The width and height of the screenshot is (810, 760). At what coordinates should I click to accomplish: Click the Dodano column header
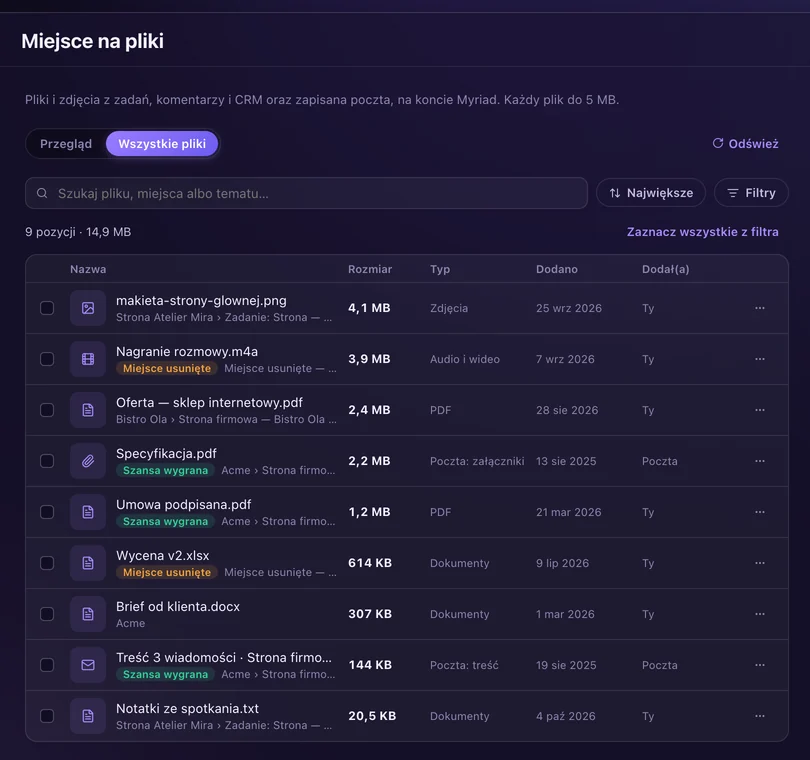(x=556, y=269)
